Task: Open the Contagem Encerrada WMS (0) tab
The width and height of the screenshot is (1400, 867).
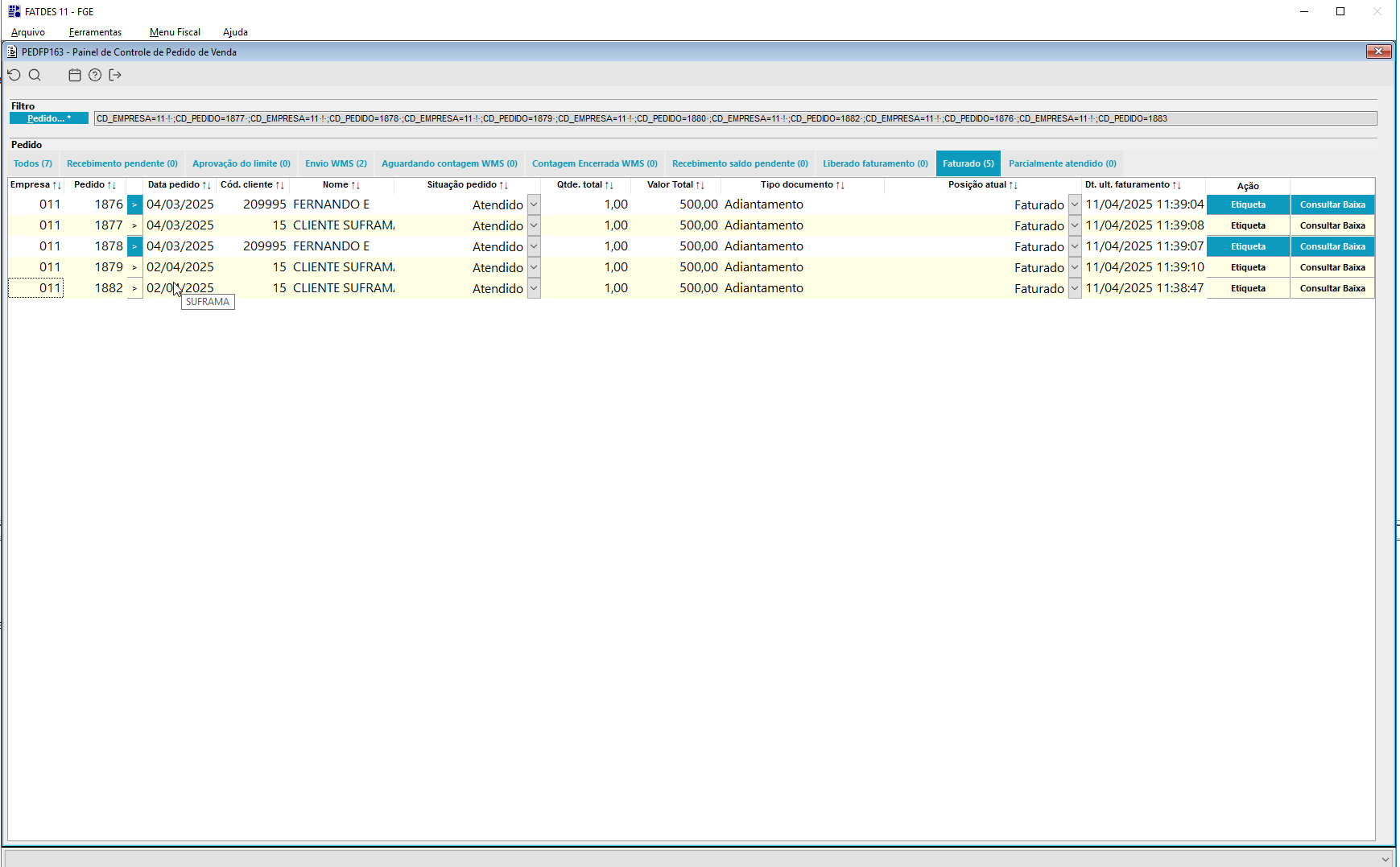Action: point(595,163)
